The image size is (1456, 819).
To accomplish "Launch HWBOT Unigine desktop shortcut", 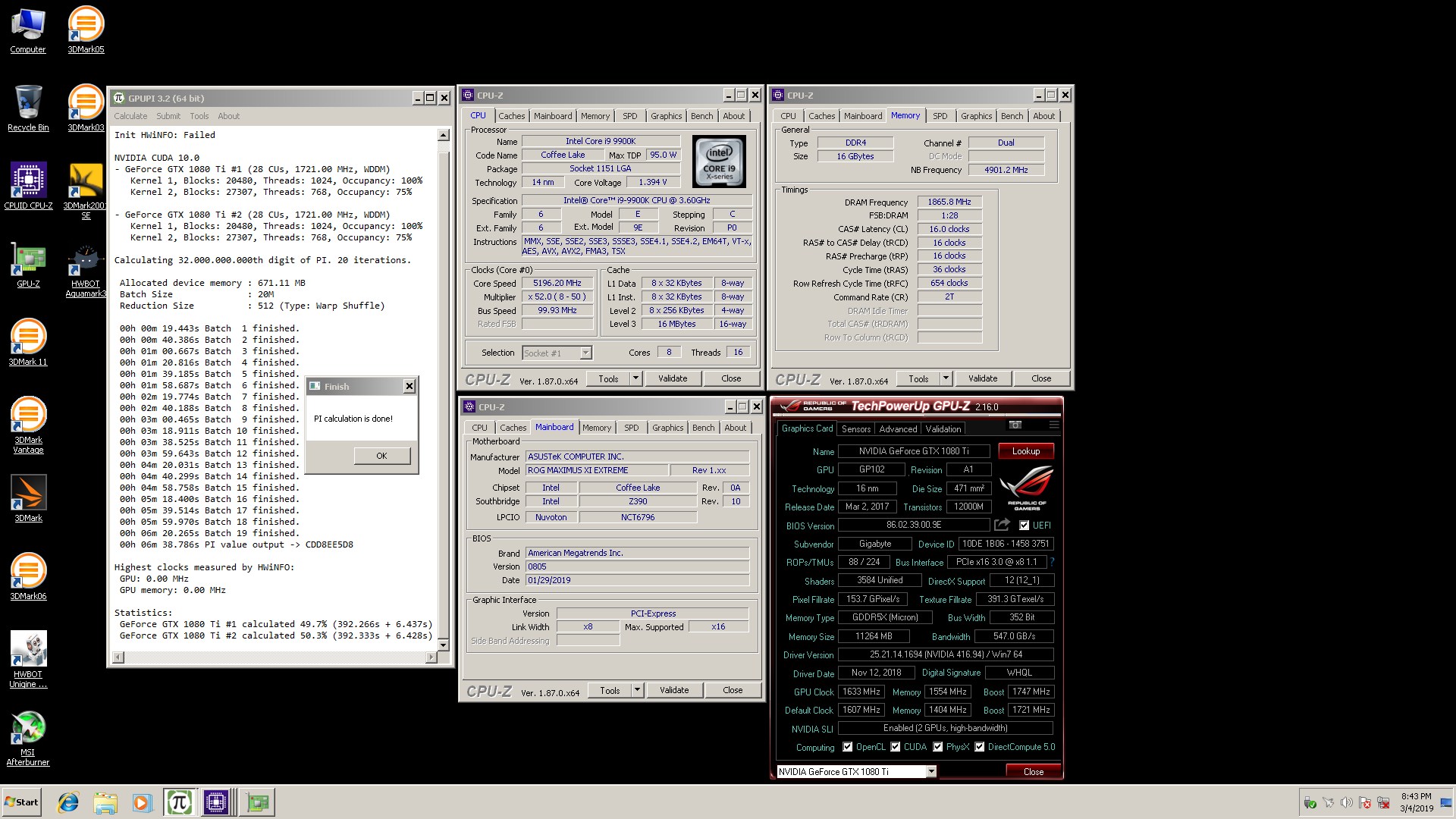I will (28, 660).
